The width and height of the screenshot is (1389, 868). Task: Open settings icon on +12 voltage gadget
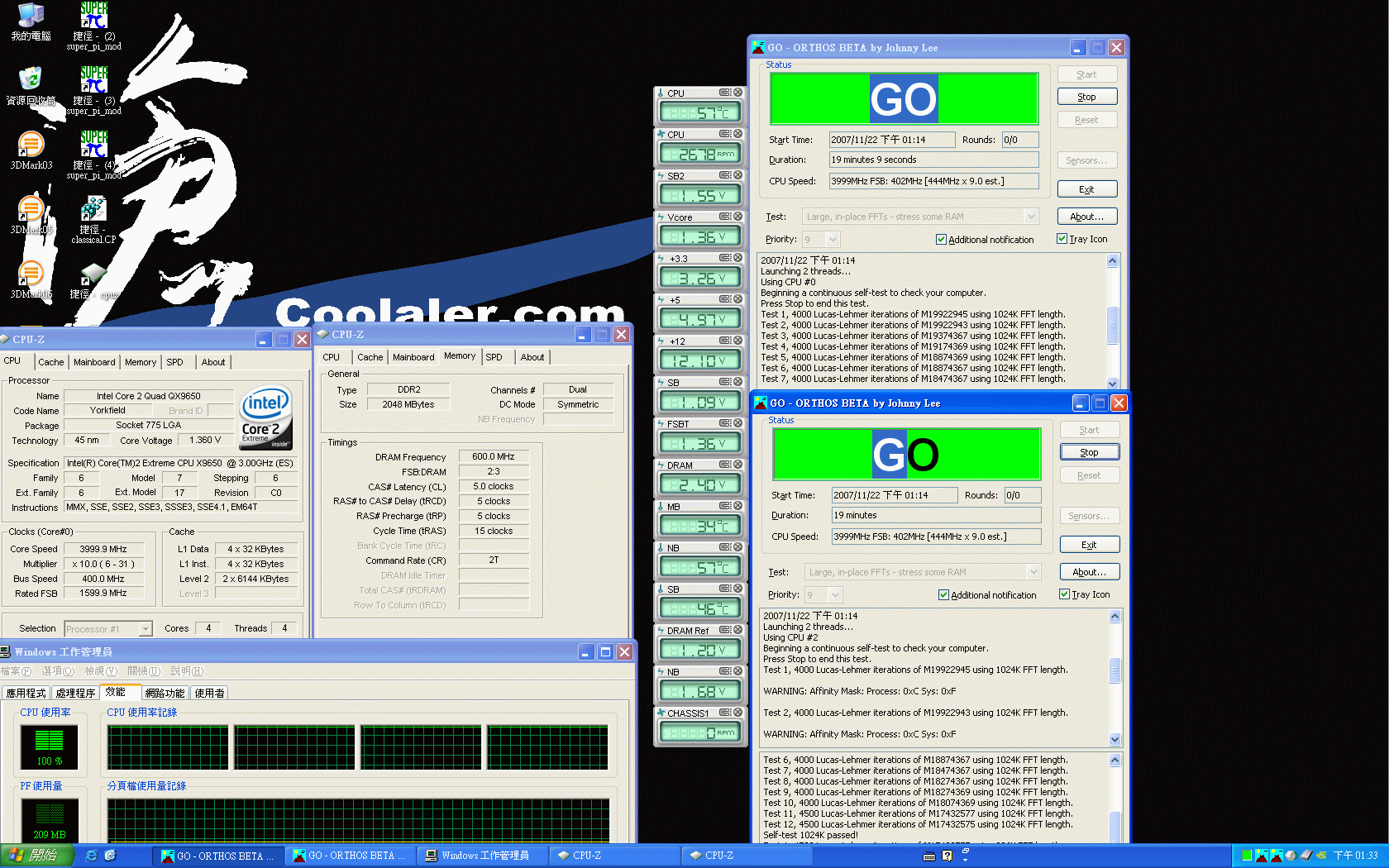[724, 341]
